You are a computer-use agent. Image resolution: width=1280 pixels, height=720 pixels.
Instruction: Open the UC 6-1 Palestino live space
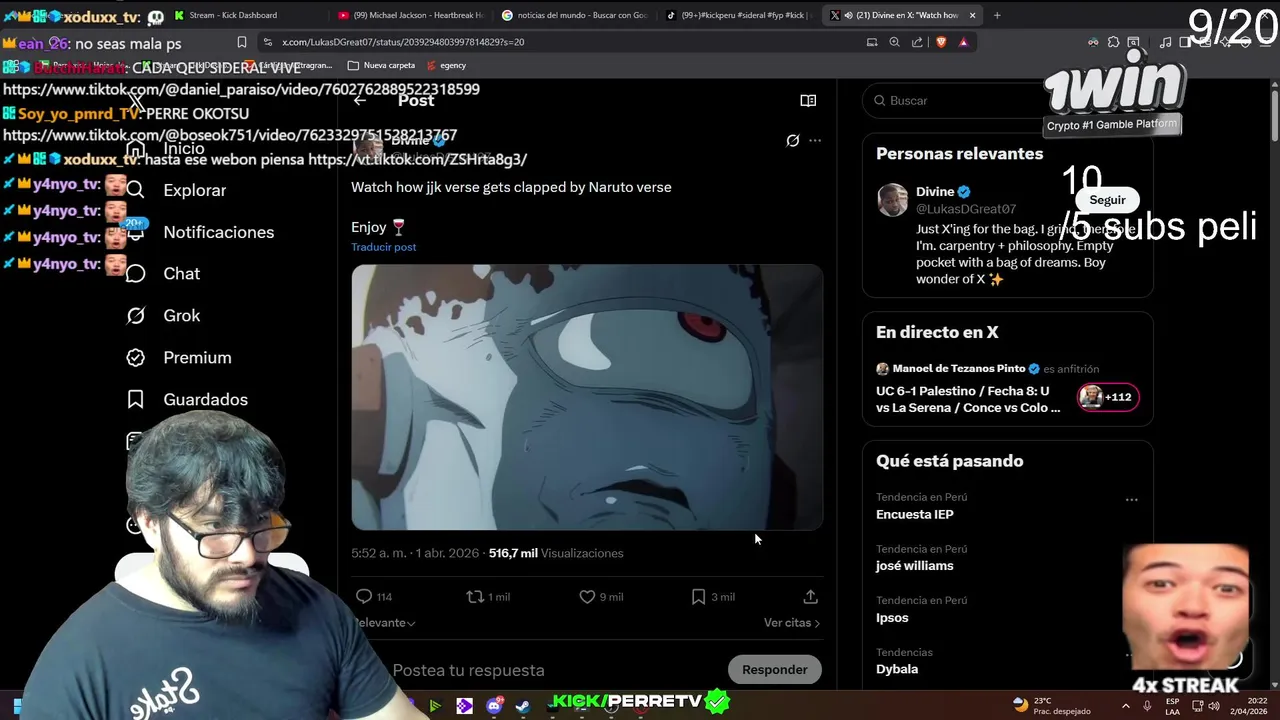click(968, 399)
